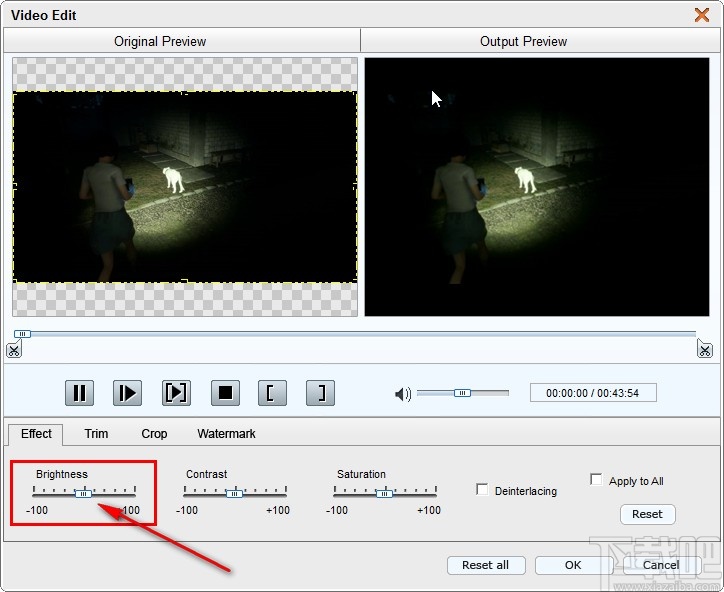
Task: Confirm edits with OK
Action: (x=574, y=565)
